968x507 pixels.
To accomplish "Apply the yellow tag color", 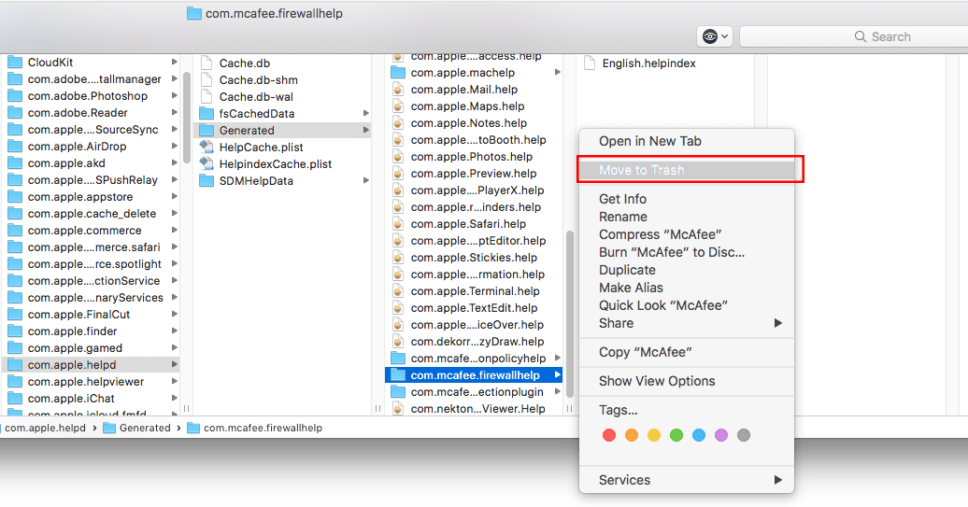I will tap(654, 435).
